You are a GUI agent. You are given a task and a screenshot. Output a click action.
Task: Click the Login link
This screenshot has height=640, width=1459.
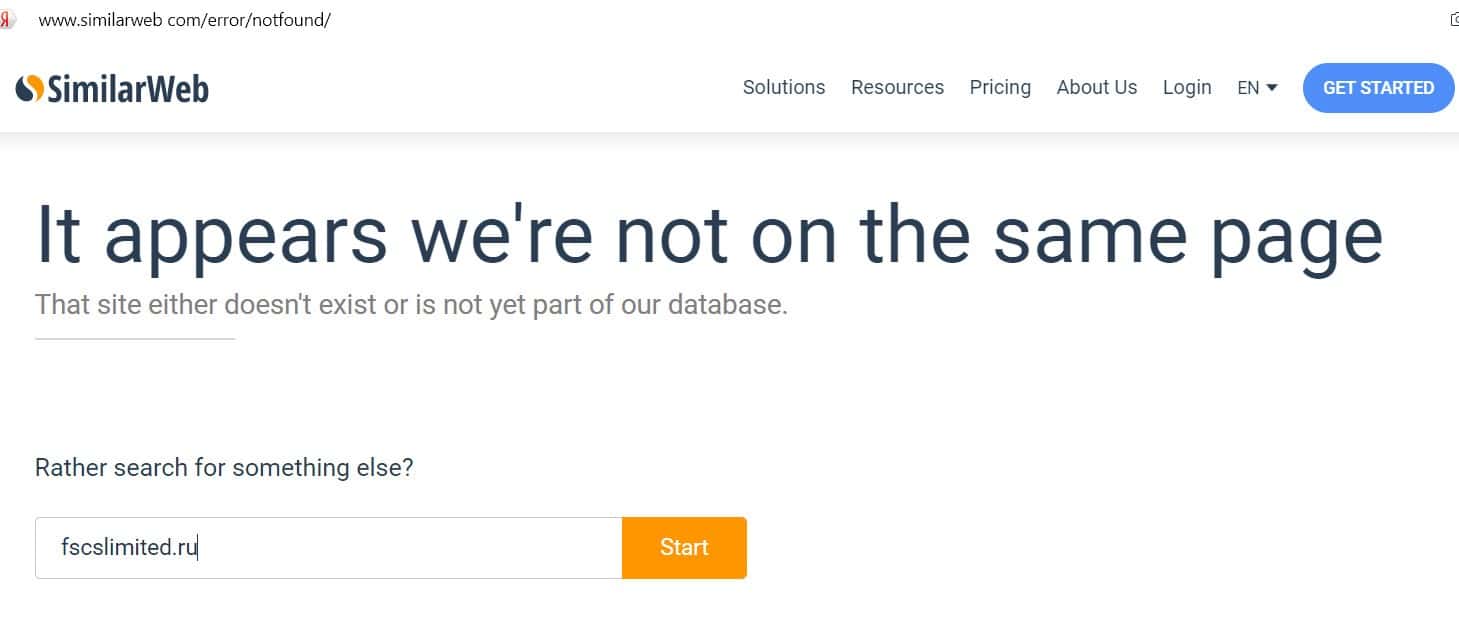tap(1187, 87)
